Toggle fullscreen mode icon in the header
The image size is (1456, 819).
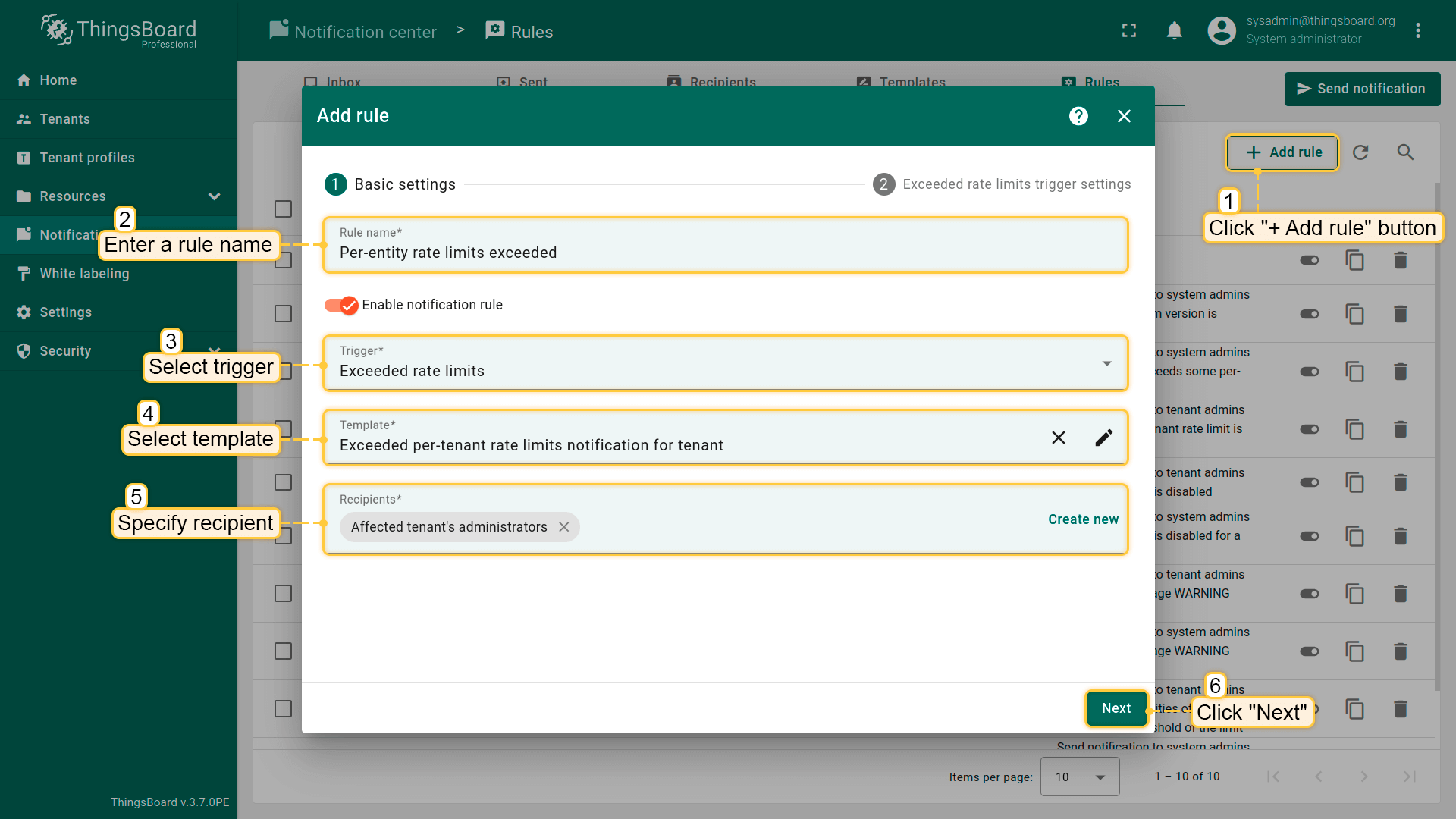coord(1129,30)
